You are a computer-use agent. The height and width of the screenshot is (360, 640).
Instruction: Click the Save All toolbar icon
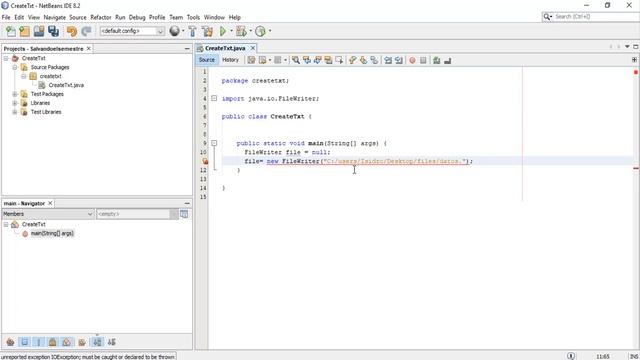[x=53, y=31]
